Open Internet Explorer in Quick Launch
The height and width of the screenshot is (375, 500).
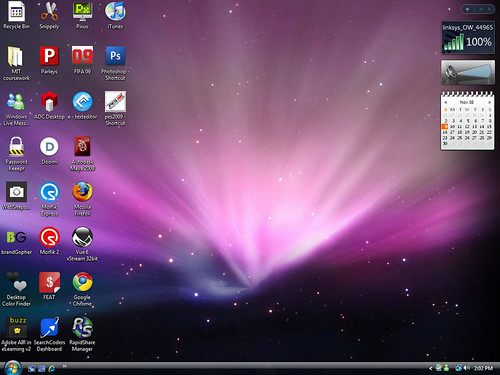(52, 368)
